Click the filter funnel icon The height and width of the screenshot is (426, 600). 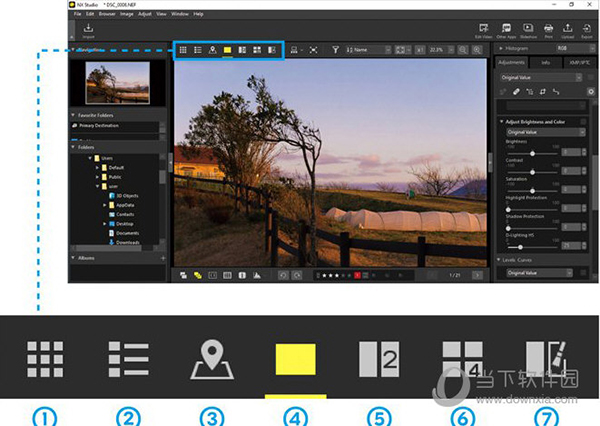coord(336,50)
